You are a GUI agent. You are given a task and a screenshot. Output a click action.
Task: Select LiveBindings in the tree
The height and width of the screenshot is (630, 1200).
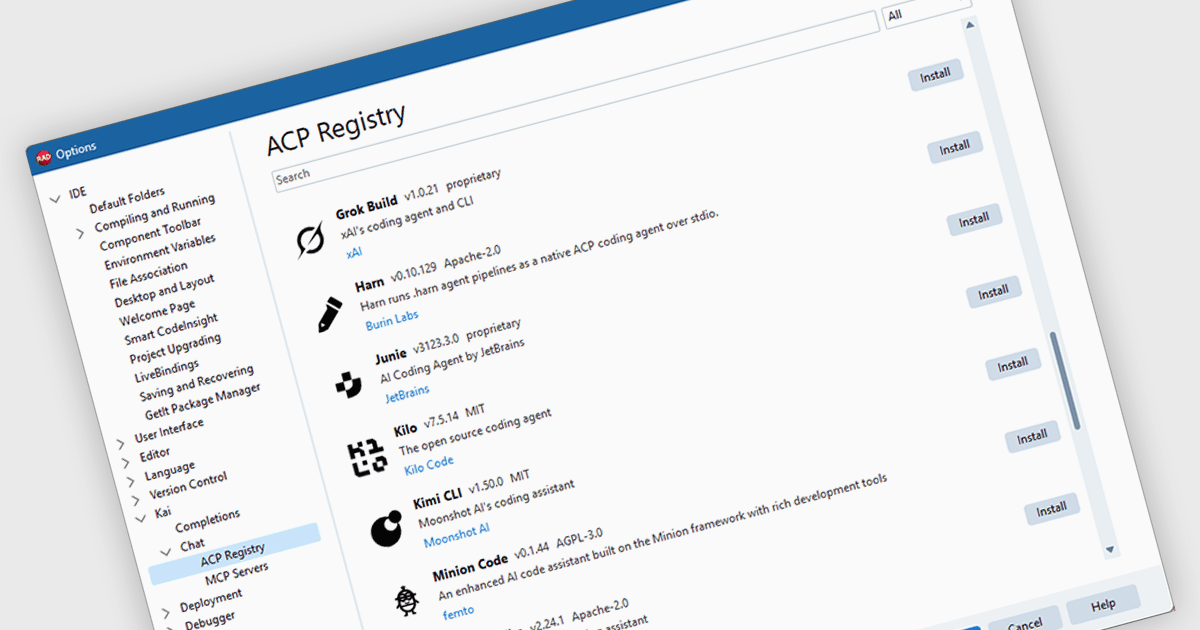coord(166,371)
